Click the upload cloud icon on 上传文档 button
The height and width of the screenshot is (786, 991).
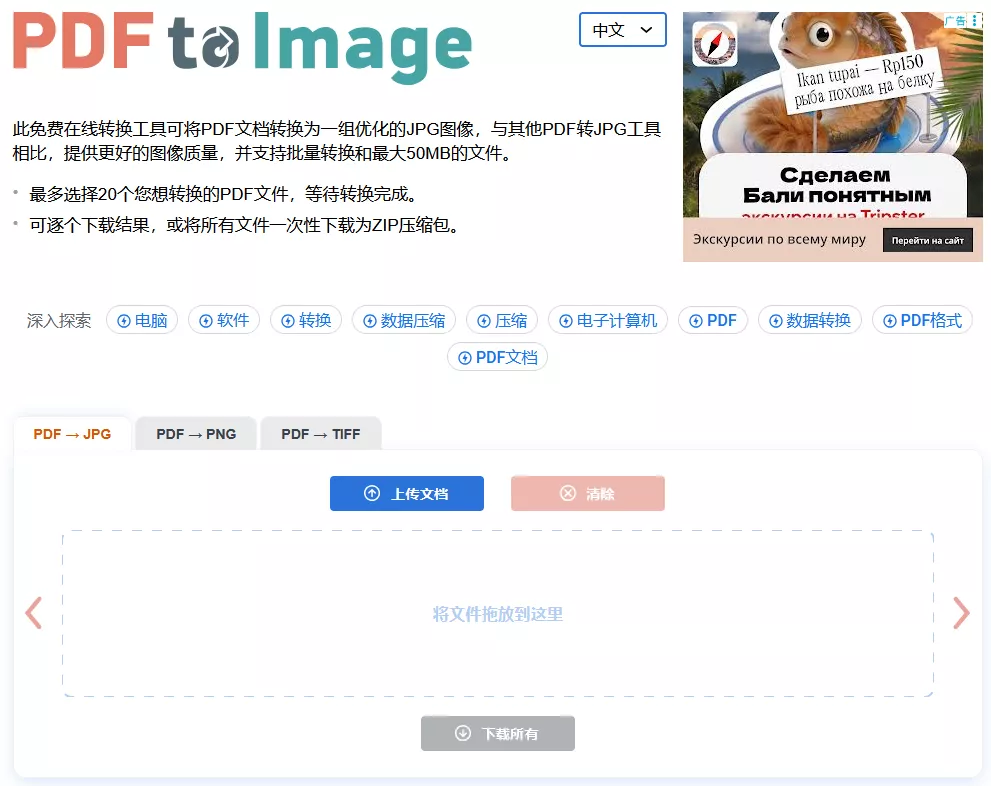tap(372, 493)
